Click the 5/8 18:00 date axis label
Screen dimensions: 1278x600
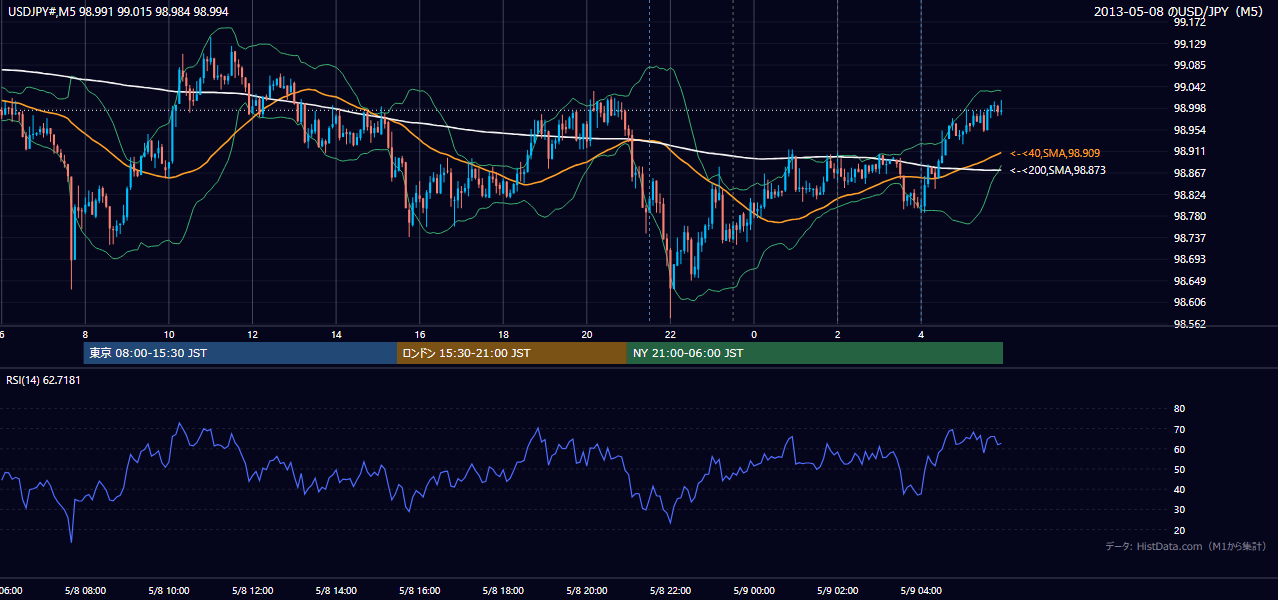coord(503,591)
